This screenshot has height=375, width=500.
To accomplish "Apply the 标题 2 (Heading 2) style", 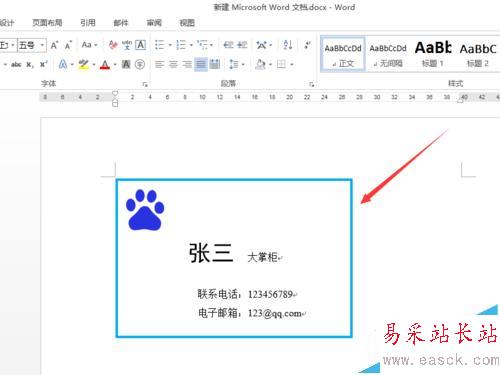I will [x=478, y=54].
